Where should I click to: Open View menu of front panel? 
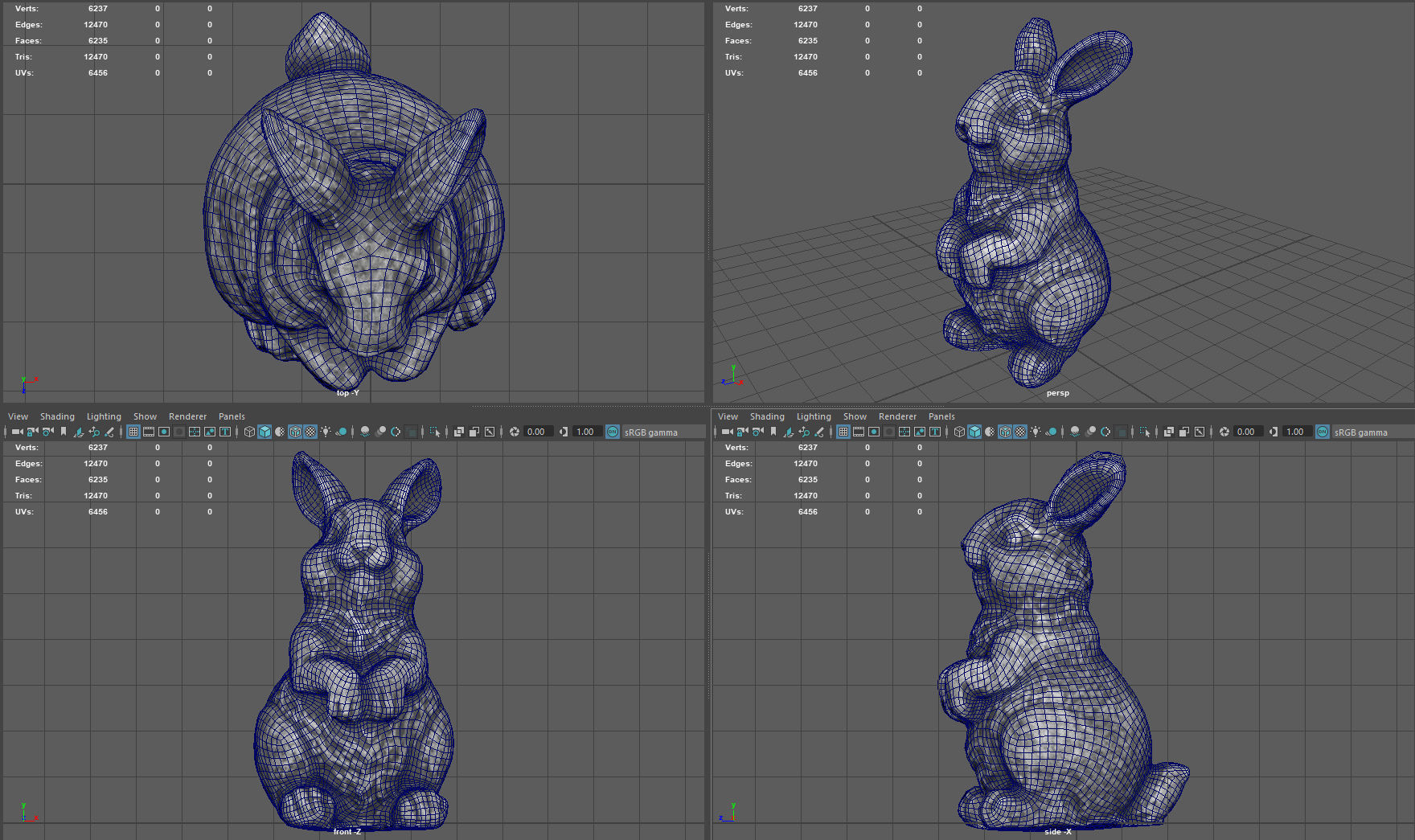click(18, 416)
